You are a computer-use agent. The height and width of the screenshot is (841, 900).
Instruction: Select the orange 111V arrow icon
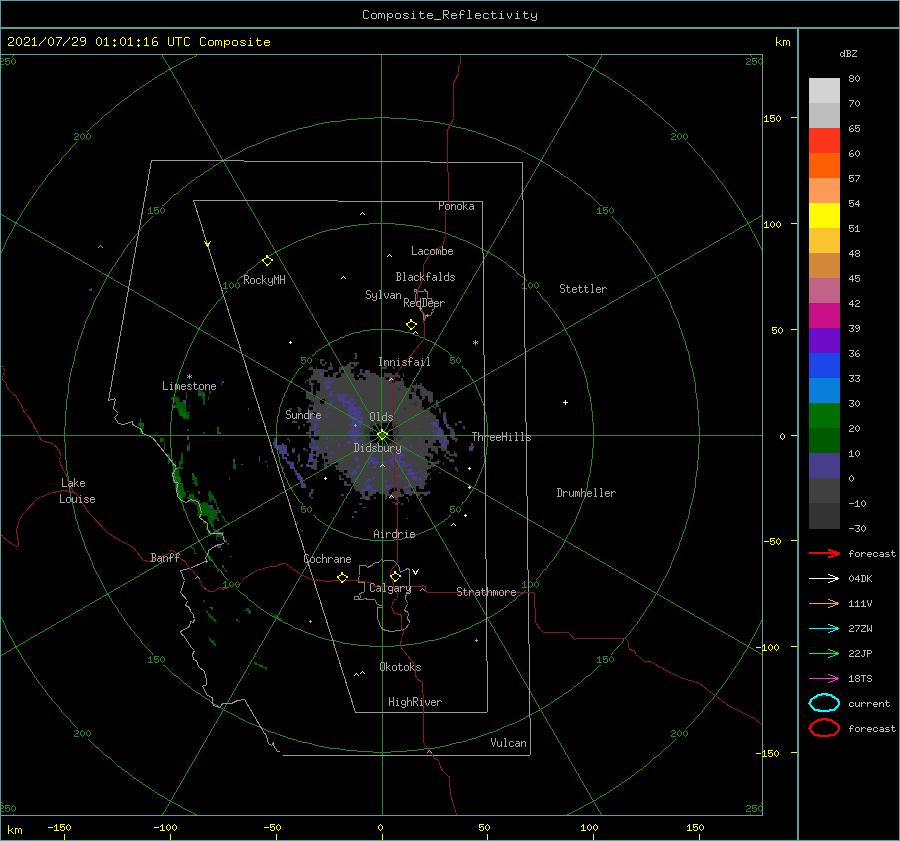point(824,603)
